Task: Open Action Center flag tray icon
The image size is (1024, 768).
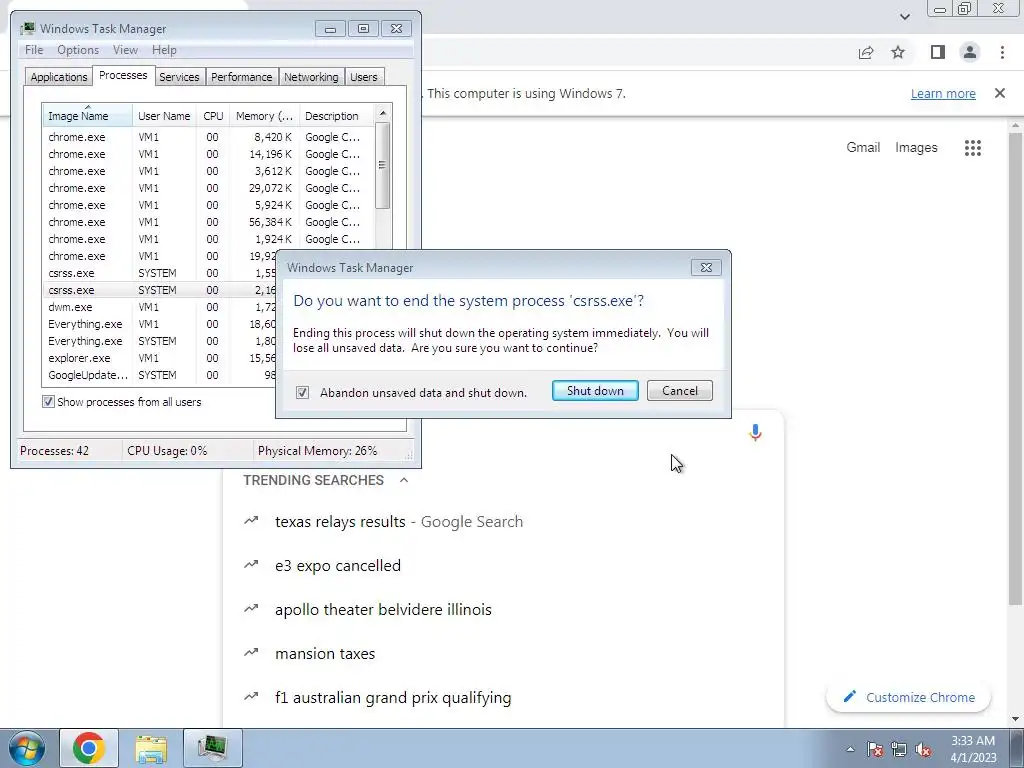Action: (875, 749)
